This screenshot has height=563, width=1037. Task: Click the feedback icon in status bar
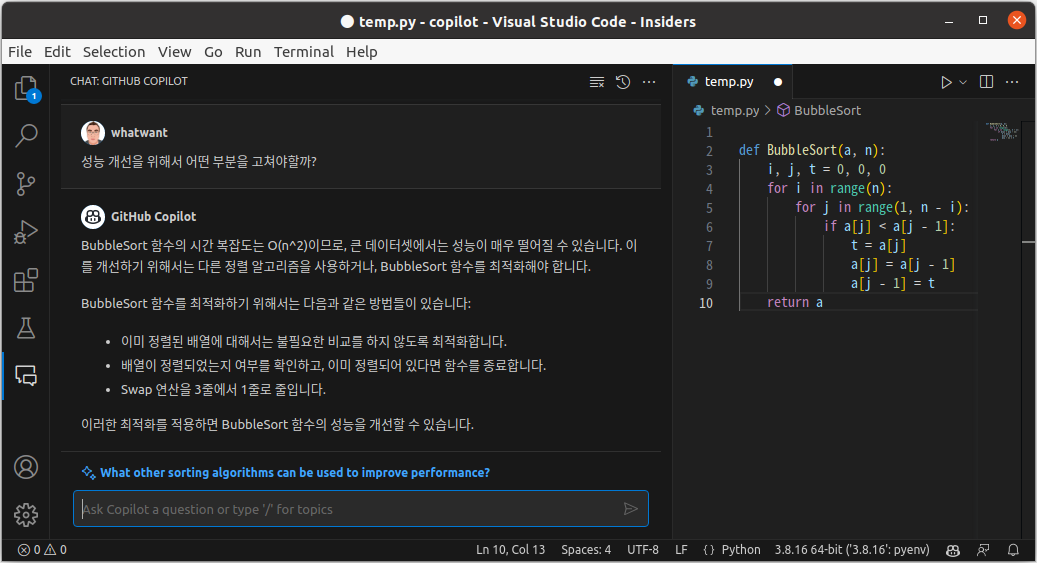tap(983, 550)
